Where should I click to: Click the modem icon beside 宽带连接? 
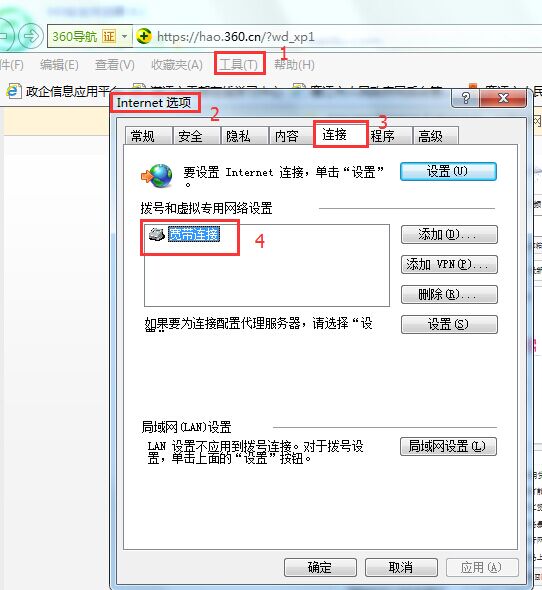pos(157,234)
